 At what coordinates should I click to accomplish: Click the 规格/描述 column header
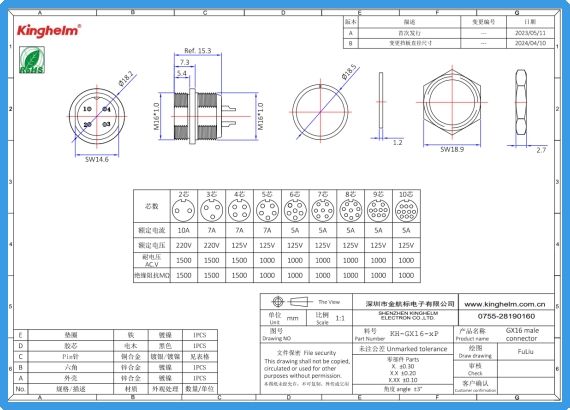[x=71, y=389]
